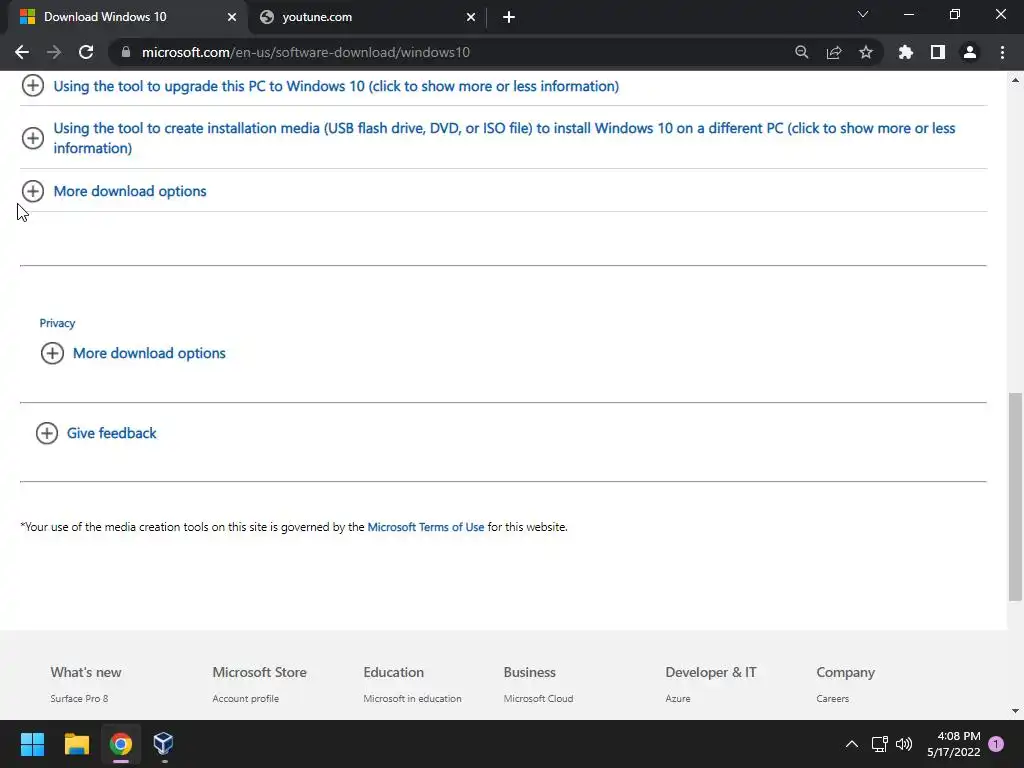Toggle the Chrome side panel icon
1024x768 pixels.
point(938,52)
